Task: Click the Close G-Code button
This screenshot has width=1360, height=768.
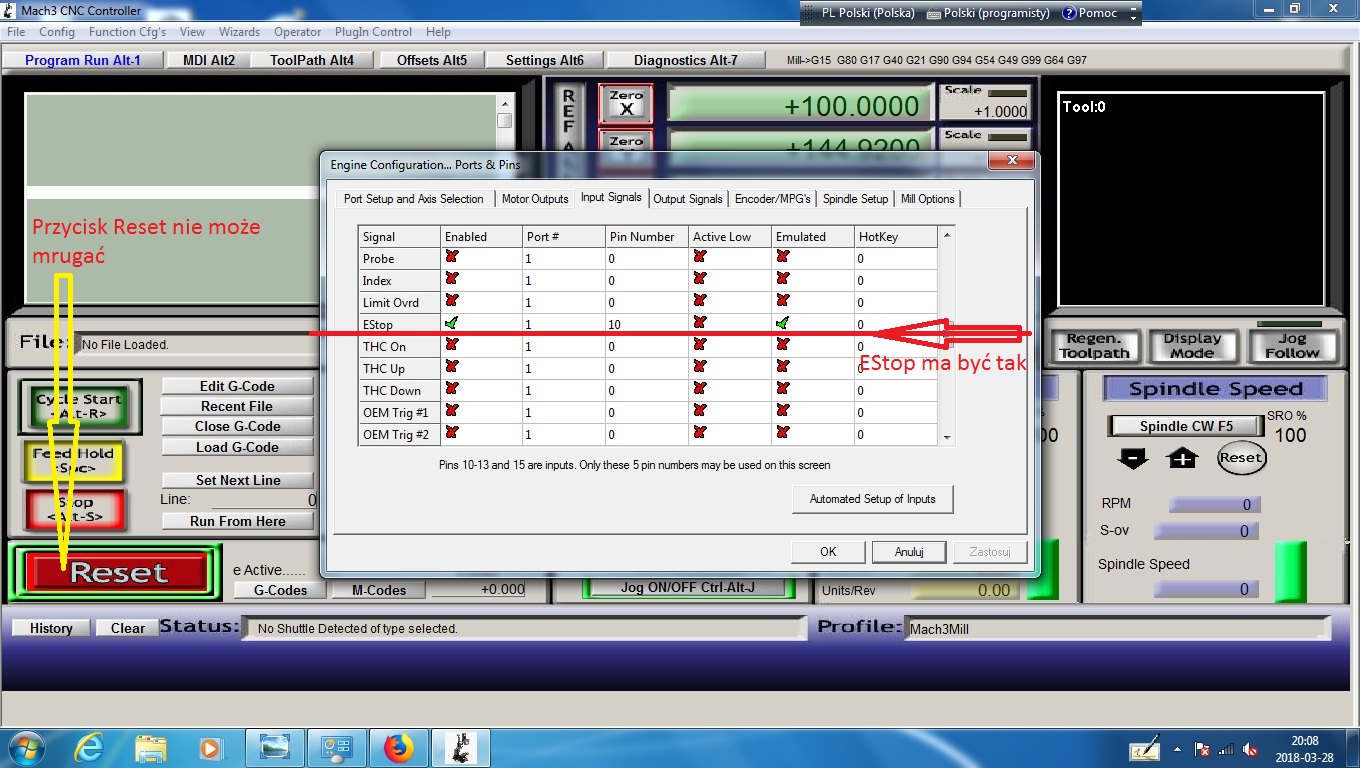Action: (x=237, y=426)
